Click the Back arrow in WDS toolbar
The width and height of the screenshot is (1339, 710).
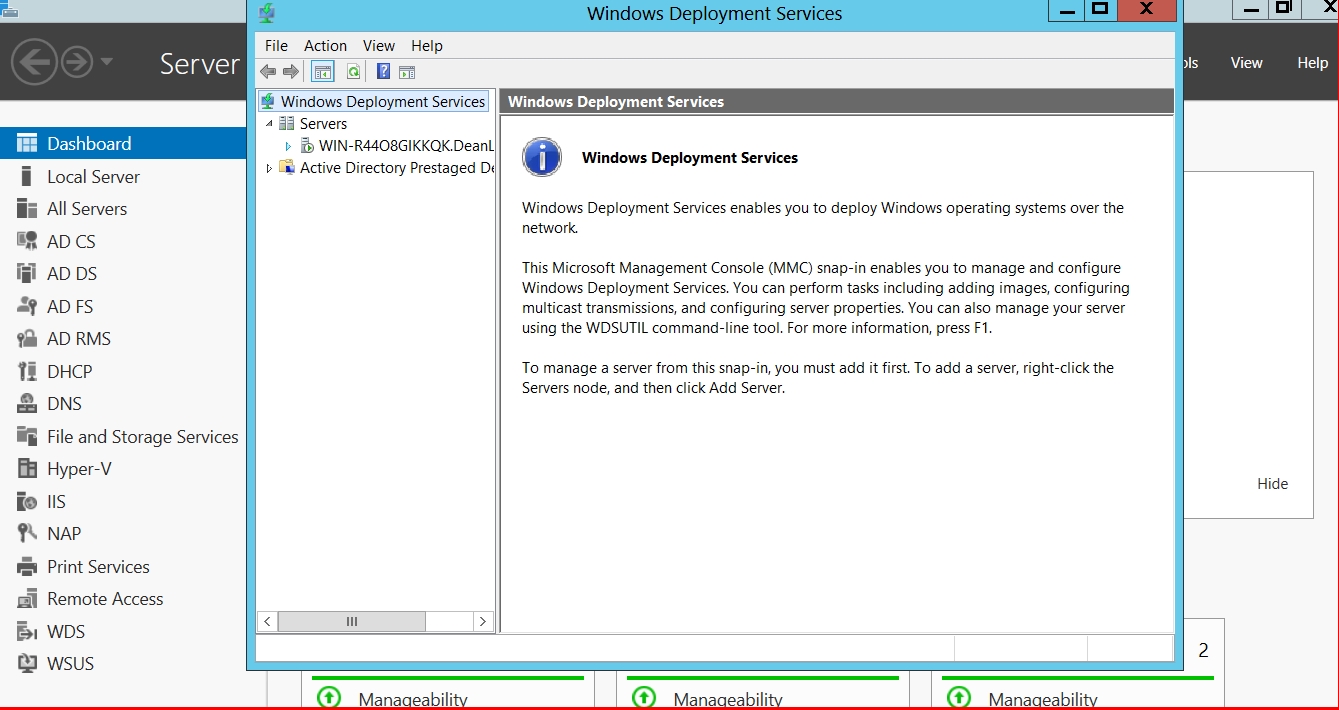pyautogui.click(x=268, y=71)
